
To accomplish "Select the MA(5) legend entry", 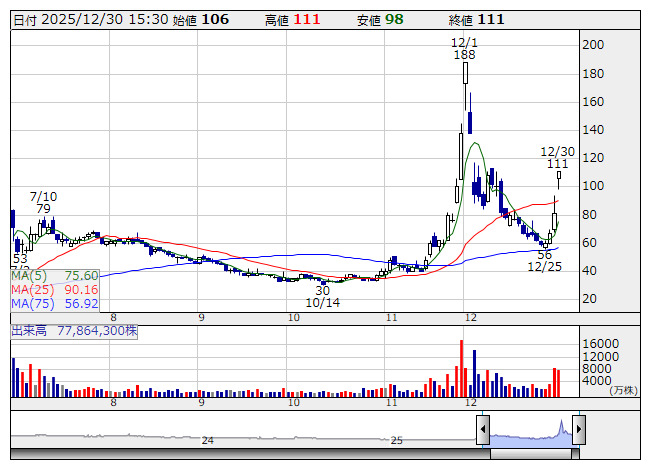I will click(x=55, y=275).
